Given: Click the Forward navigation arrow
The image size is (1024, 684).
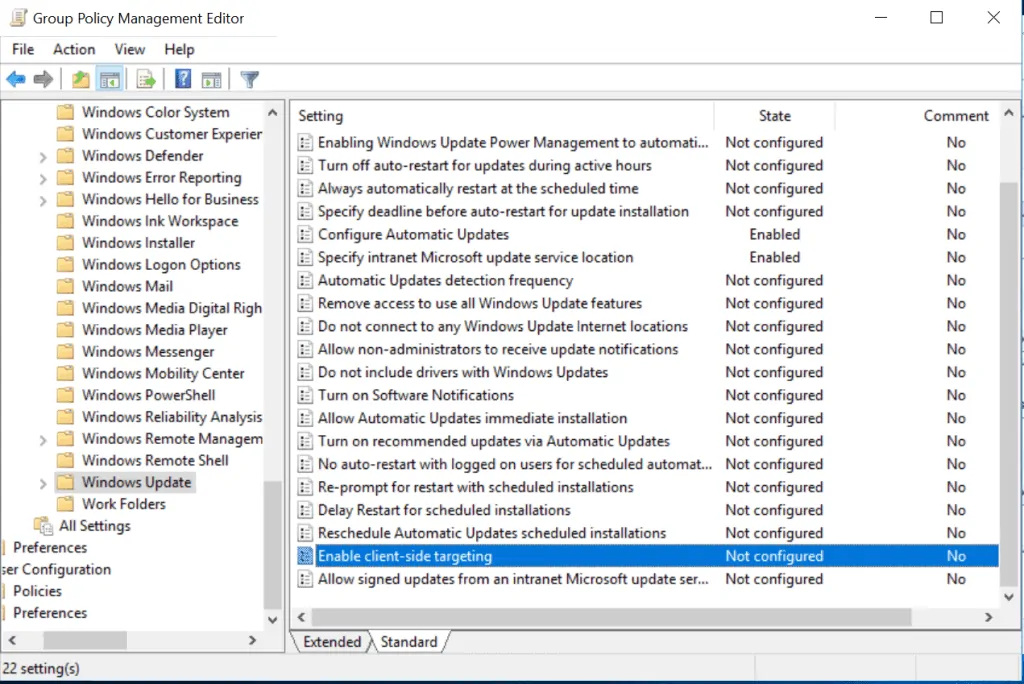Looking at the screenshot, I should (x=44, y=79).
